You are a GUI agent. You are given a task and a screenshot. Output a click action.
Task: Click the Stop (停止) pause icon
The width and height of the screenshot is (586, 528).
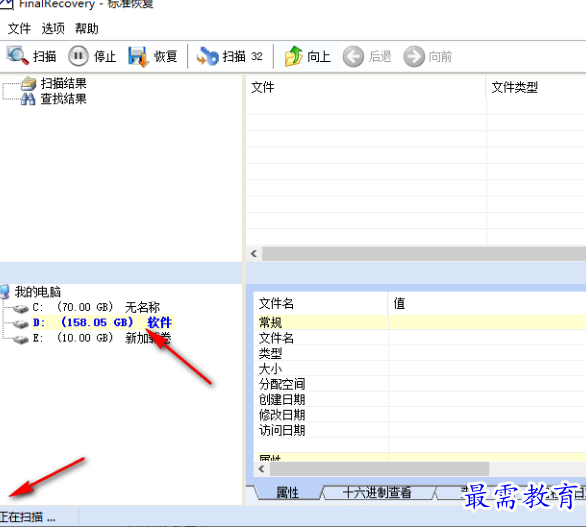[78, 56]
